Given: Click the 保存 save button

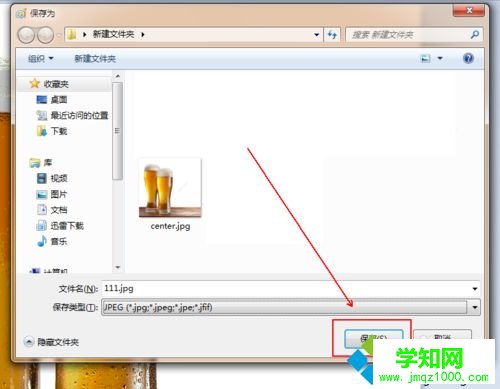Looking at the screenshot, I should pos(374,339).
